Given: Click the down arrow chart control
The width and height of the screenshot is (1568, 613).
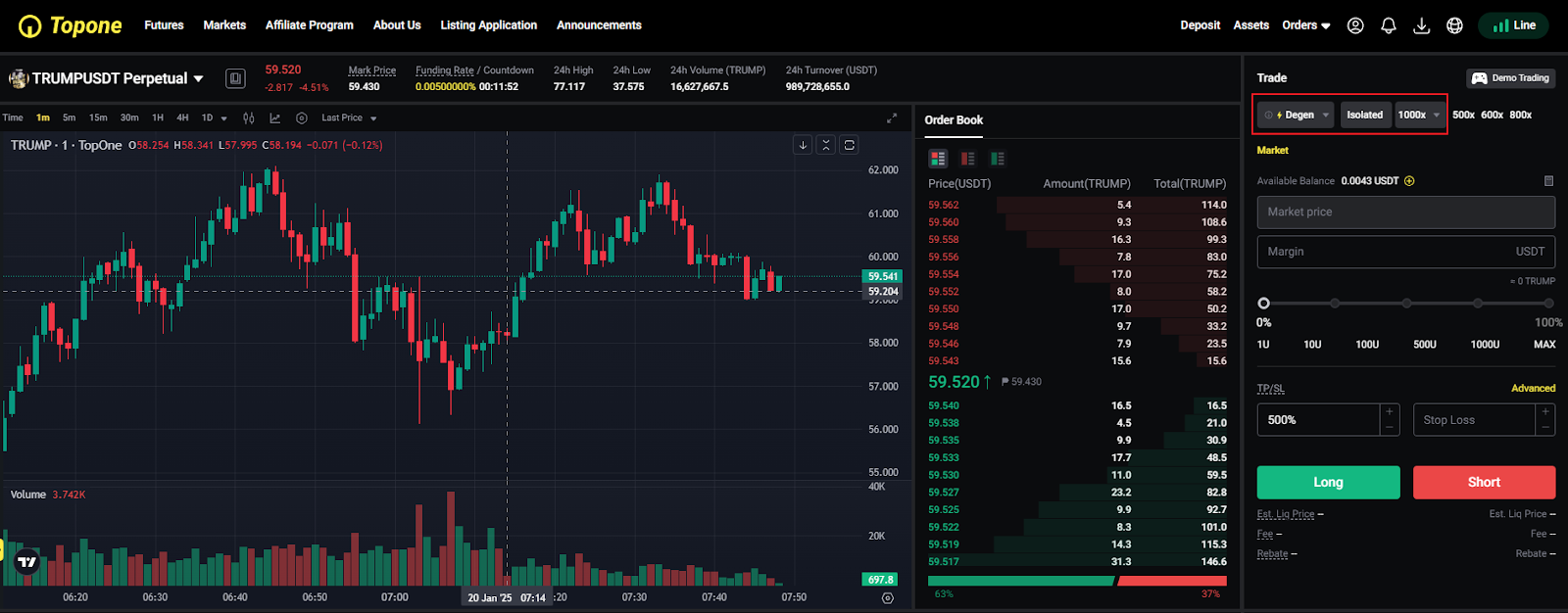Looking at the screenshot, I should coord(803,145).
